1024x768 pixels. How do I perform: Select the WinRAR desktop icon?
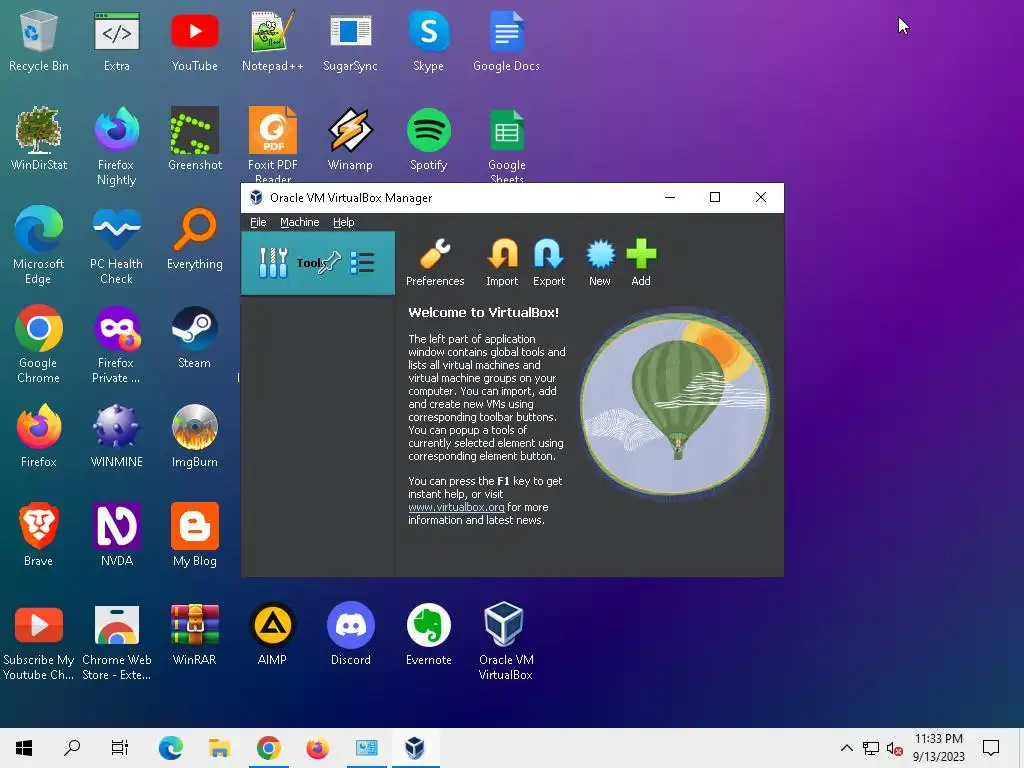click(195, 634)
